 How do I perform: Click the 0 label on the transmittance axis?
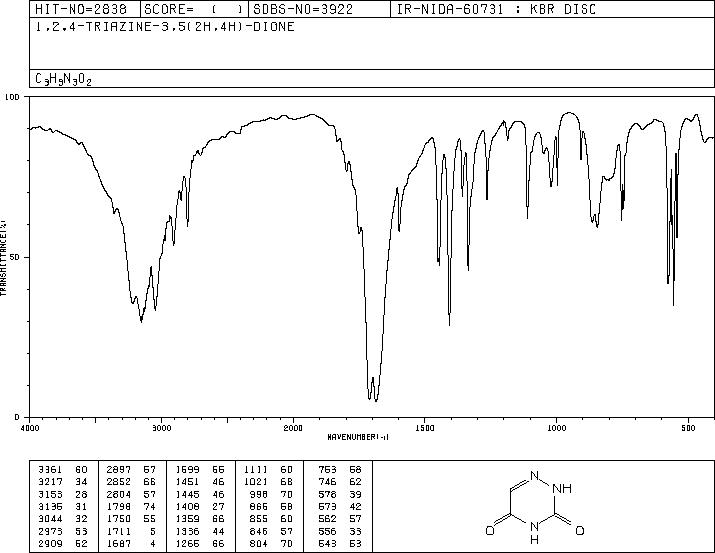(x=17, y=417)
